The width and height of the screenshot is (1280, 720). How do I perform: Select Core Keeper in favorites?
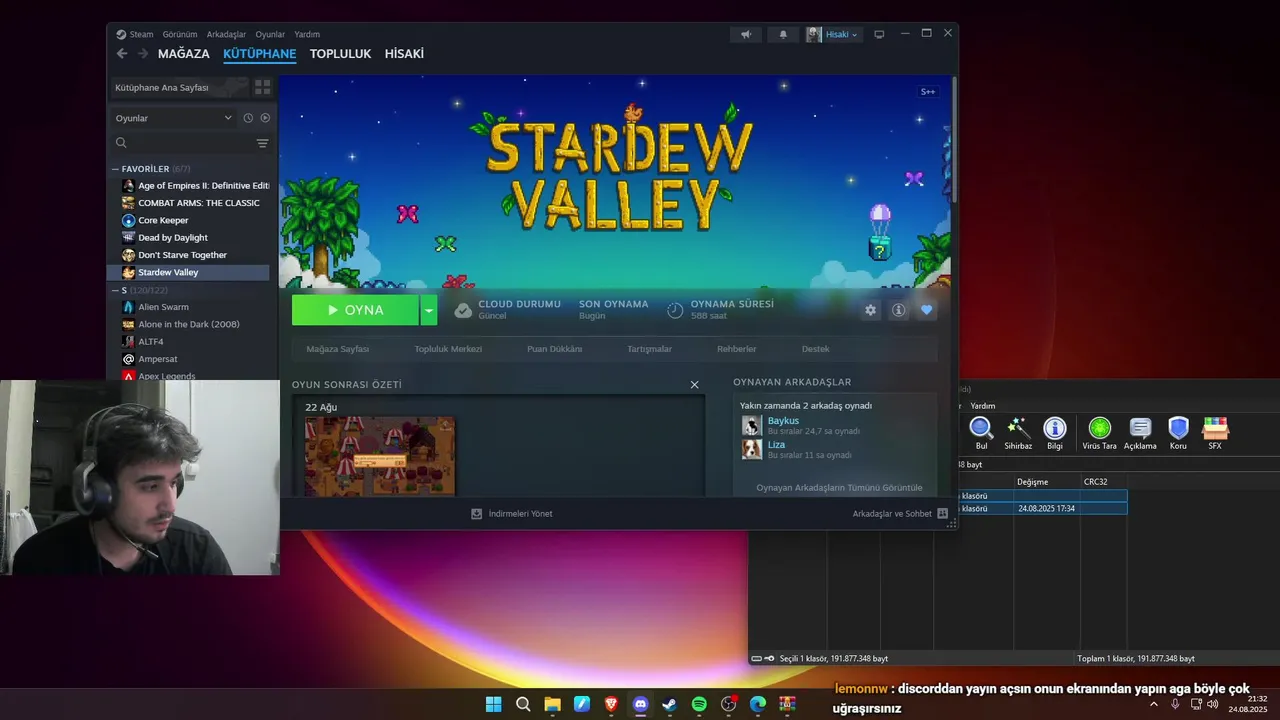pyautogui.click(x=163, y=220)
